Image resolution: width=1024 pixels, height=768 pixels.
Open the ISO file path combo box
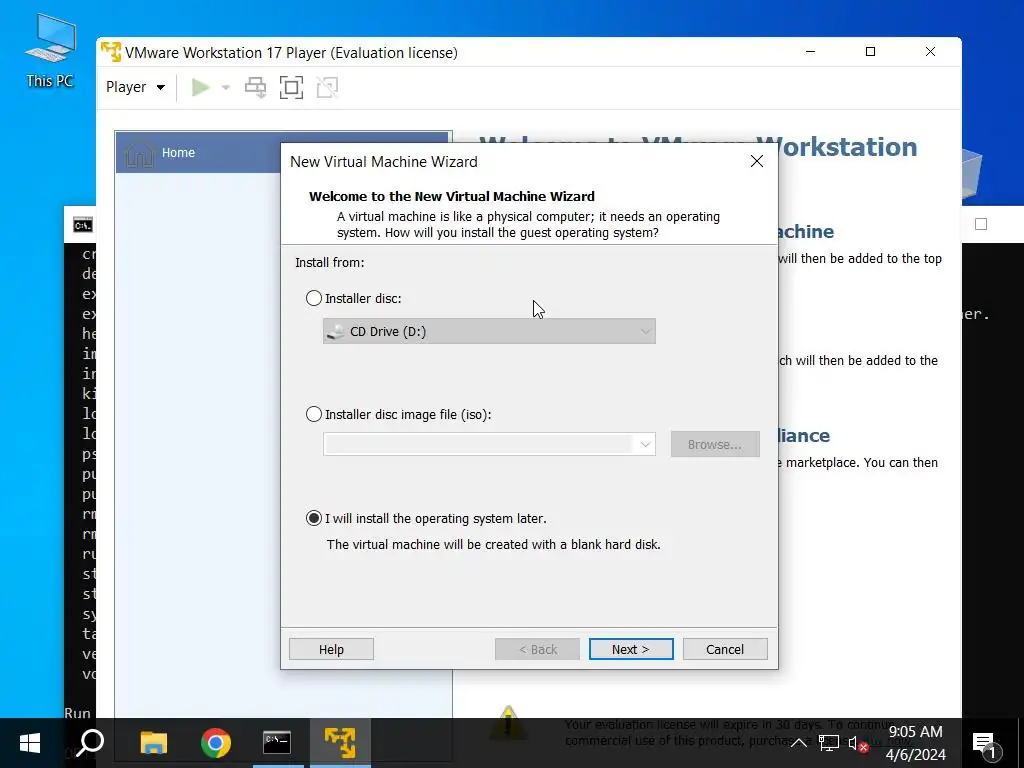tap(489, 444)
